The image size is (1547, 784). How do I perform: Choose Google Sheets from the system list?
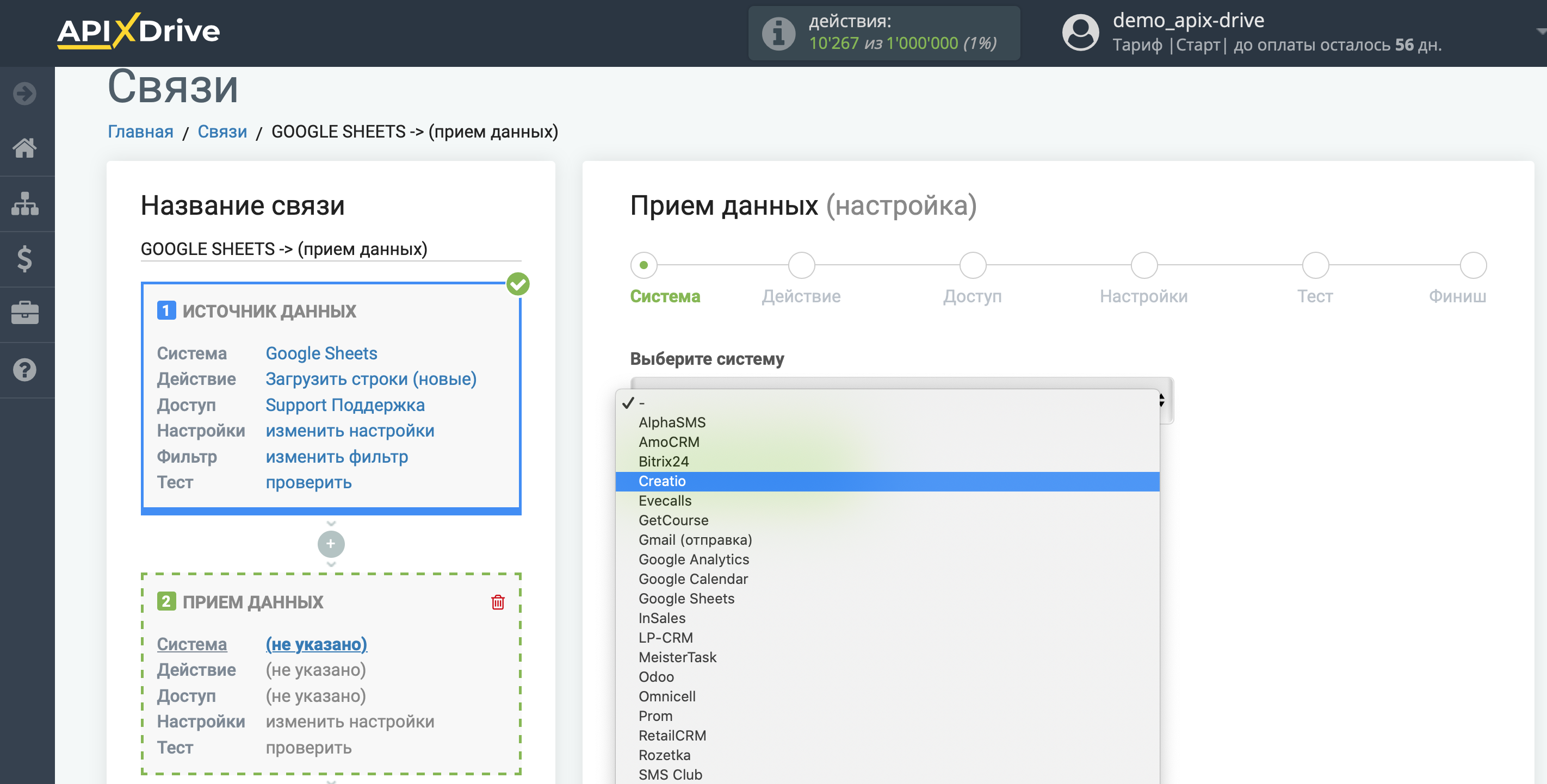click(x=887, y=599)
